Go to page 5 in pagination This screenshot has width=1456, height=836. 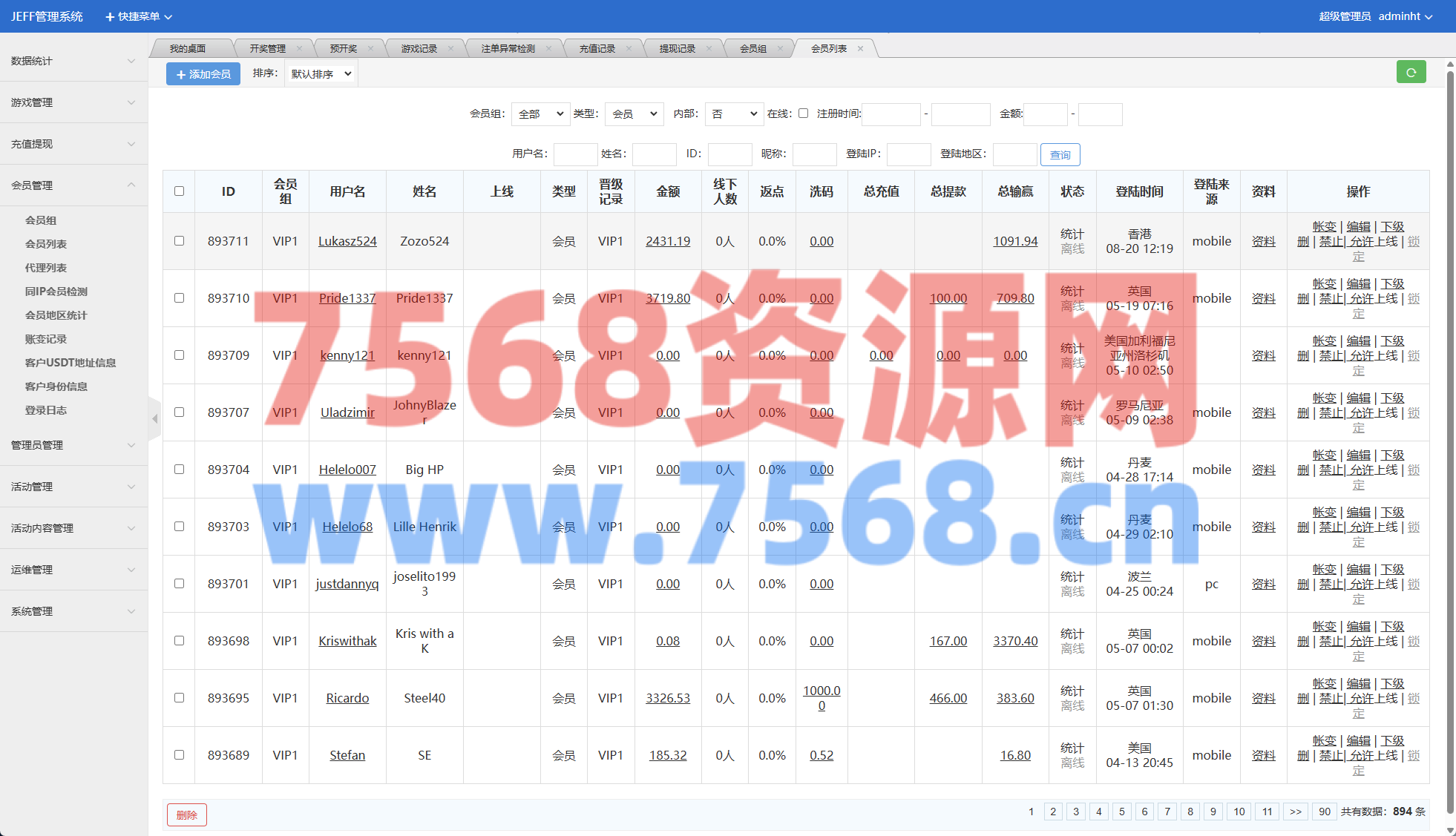(x=1121, y=812)
